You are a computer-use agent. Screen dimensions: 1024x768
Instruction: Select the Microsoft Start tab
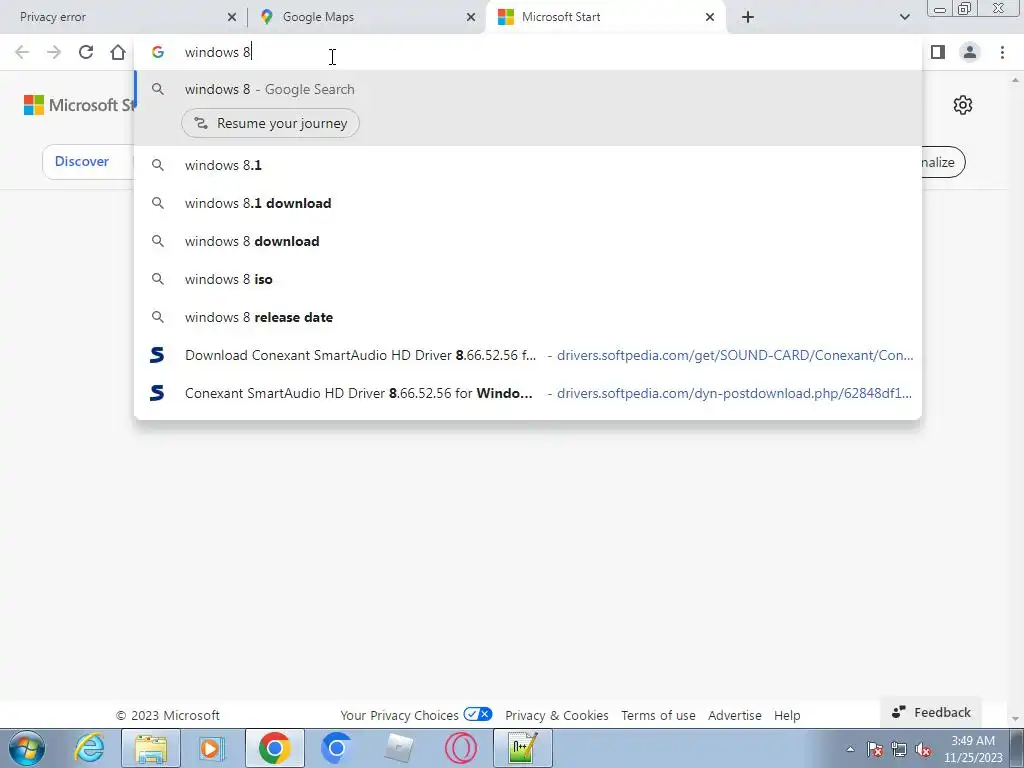[x=606, y=17]
